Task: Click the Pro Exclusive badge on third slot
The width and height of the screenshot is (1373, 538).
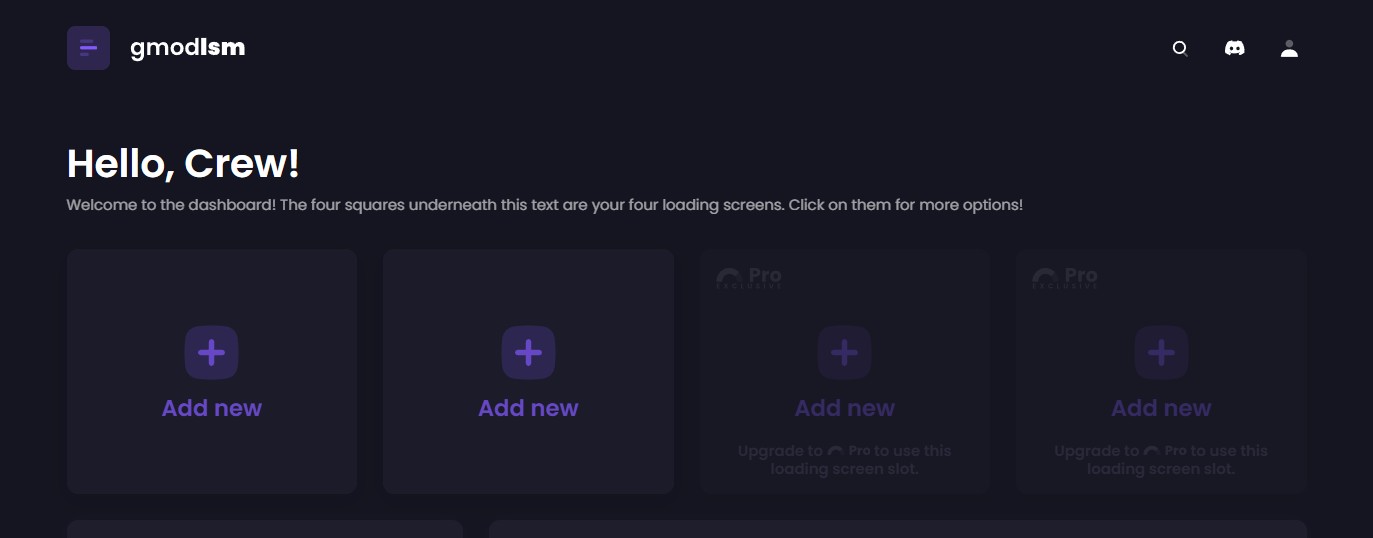Action: pos(749,277)
